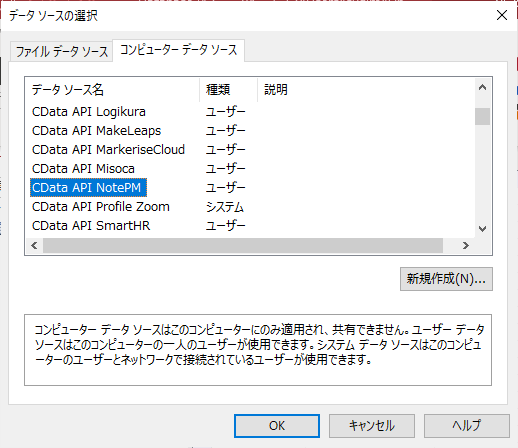The image size is (518, 448).
Task: Click the horizontal scroll left arrow
Action: click(34, 246)
